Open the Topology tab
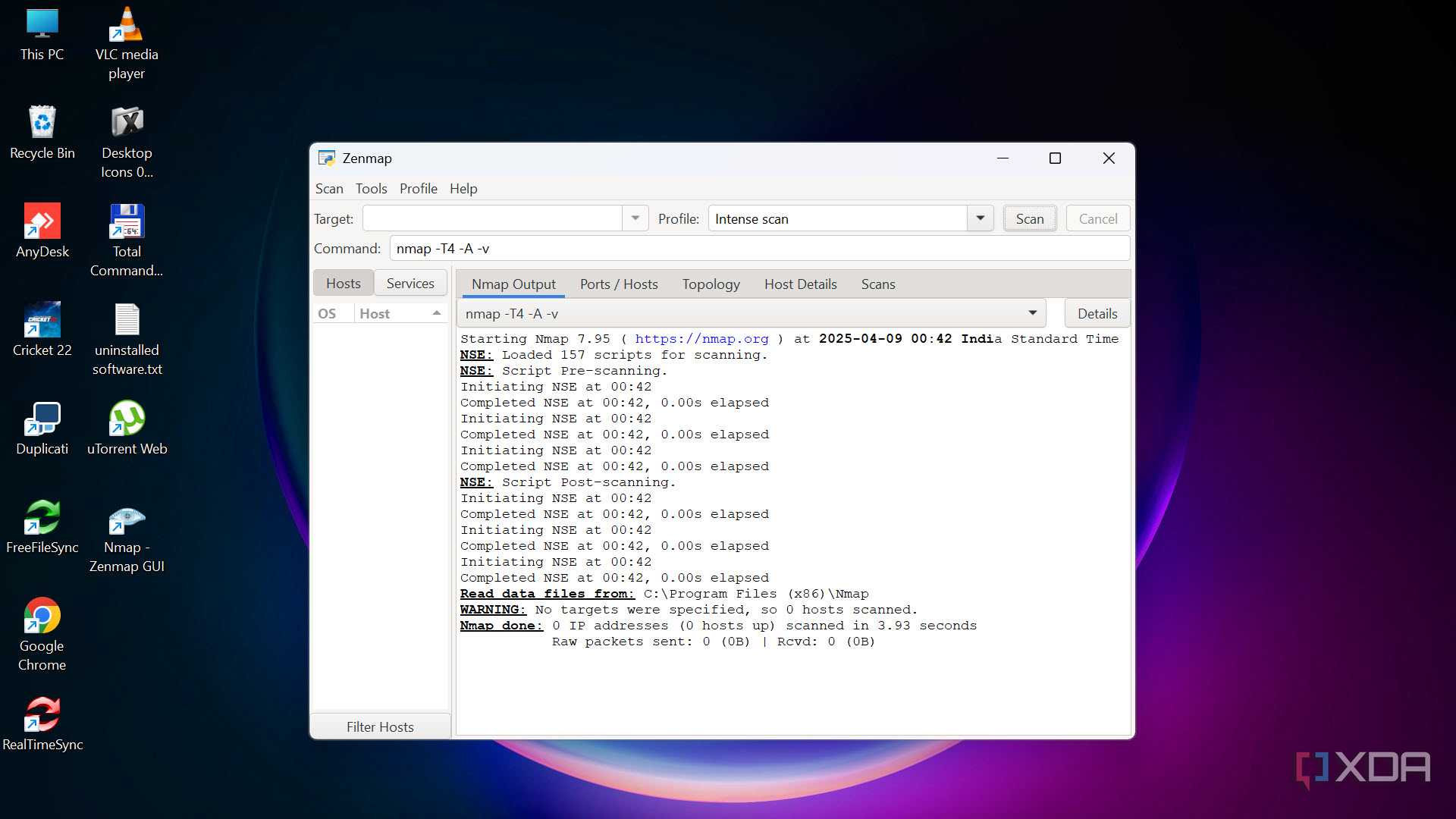 click(x=711, y=284)
